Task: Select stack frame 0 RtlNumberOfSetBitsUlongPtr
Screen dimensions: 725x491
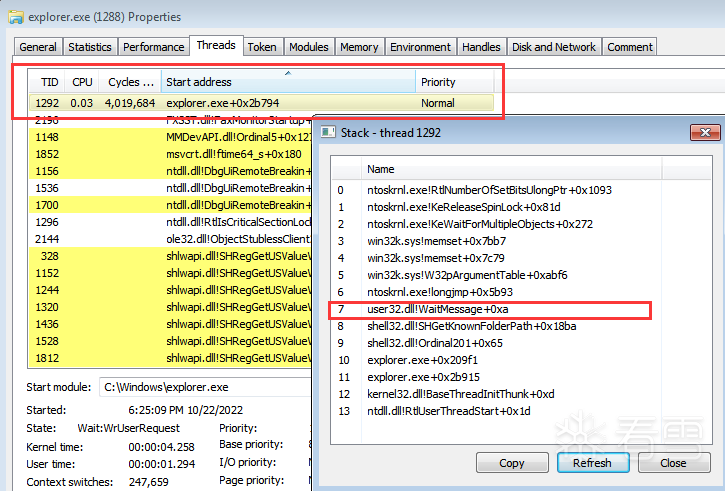Action: point(497,190)
